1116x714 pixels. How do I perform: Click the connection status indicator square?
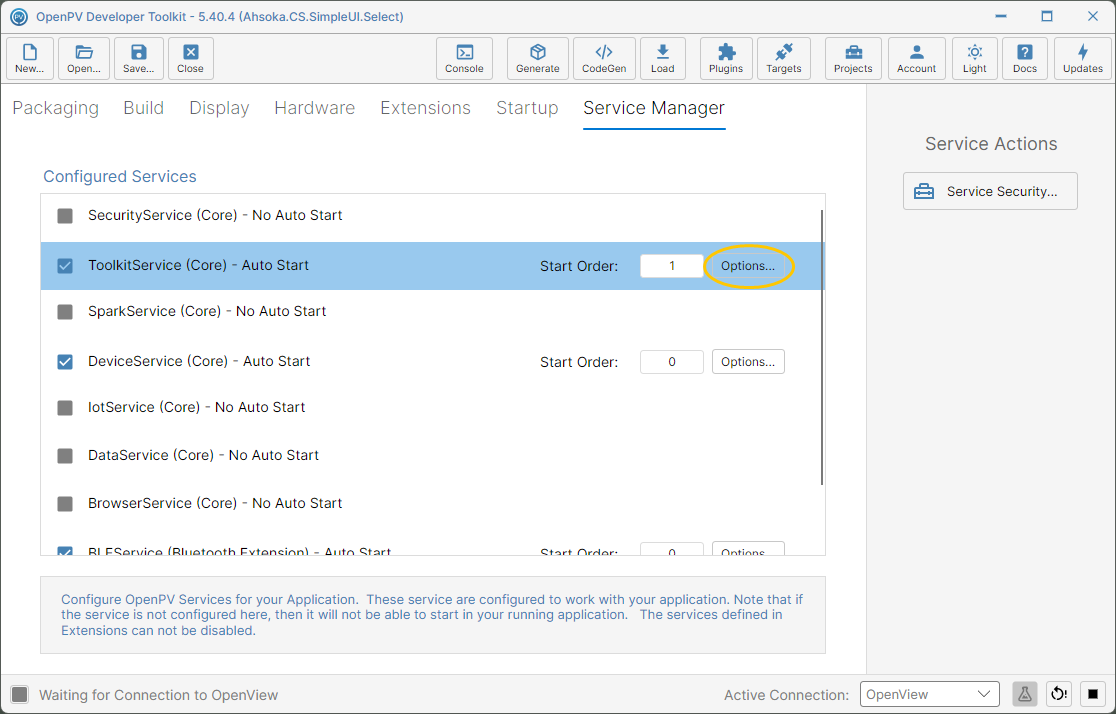20,695
